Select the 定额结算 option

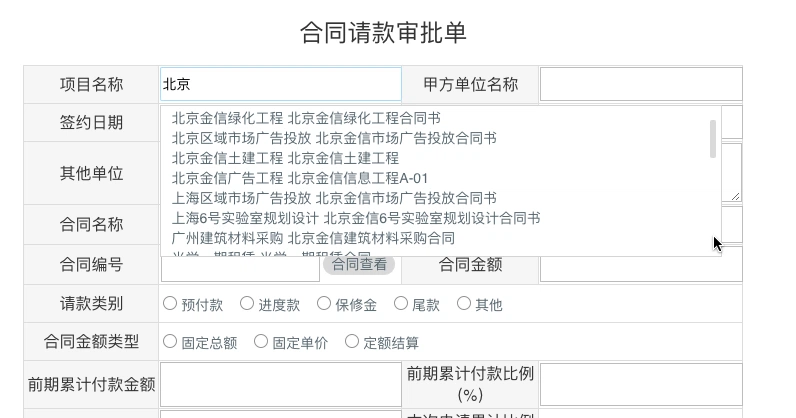[x=352, y=342]
